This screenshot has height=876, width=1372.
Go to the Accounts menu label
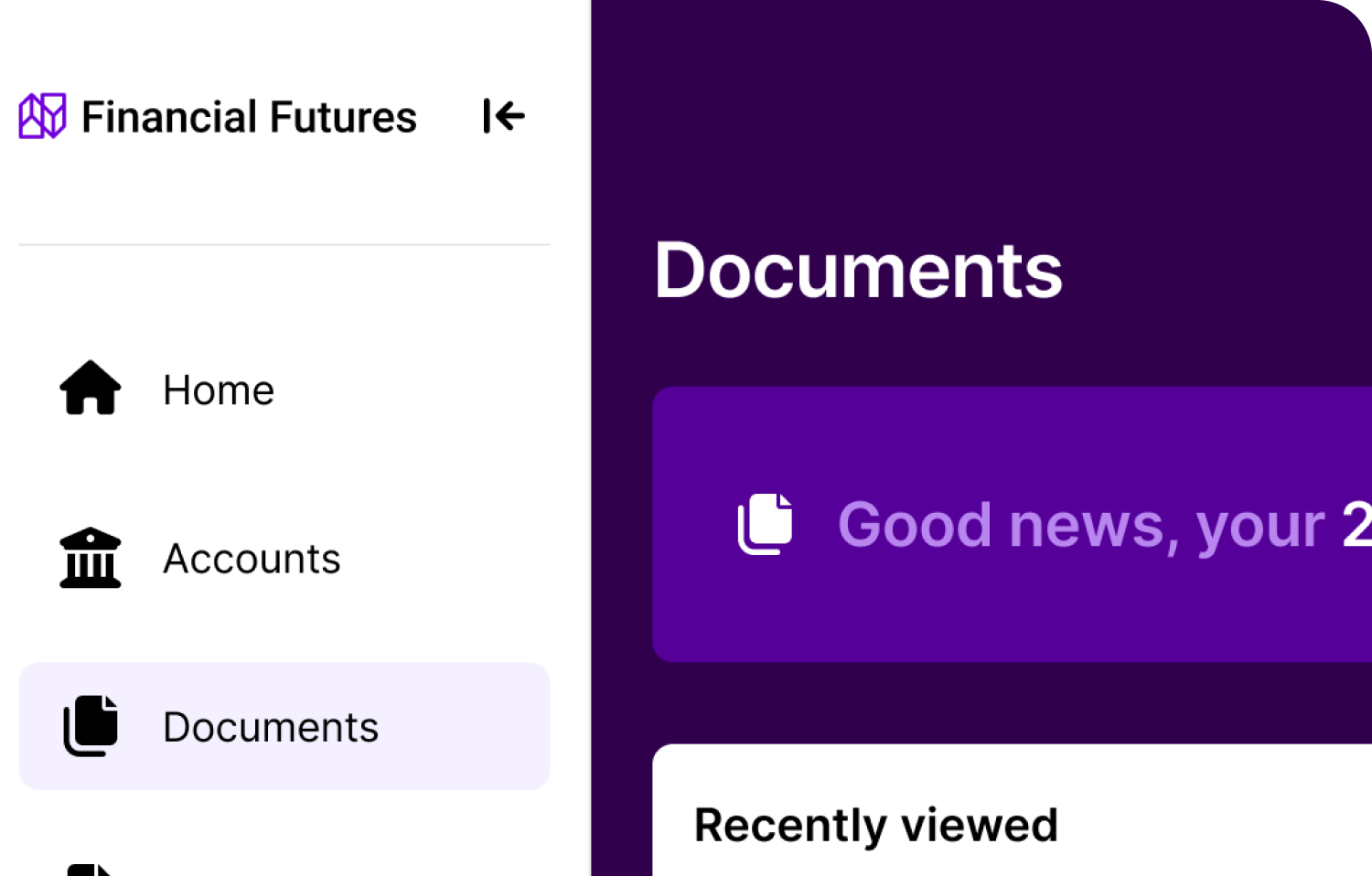point(252,559)
